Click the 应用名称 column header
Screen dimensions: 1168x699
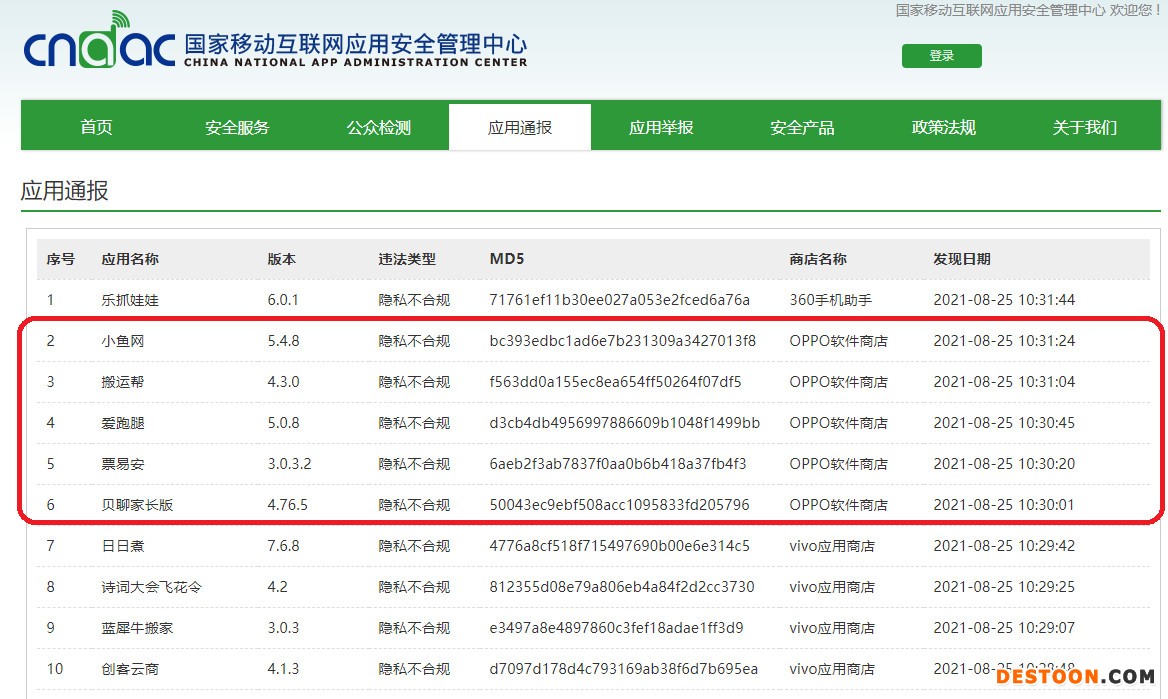(130, 259)
